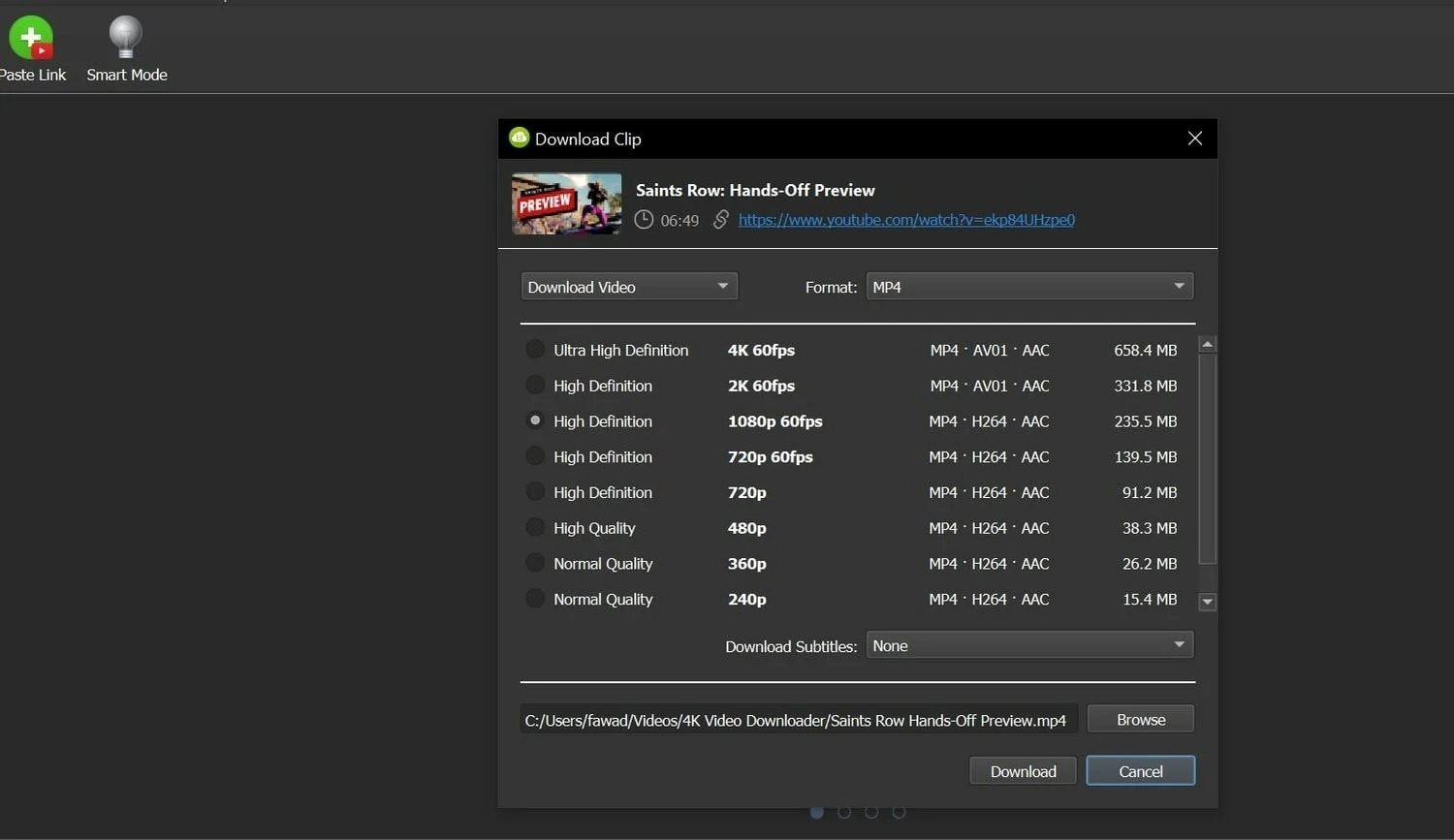
Task: Open the Format MP4 dropdown
Action: (x=1029, y=287)
